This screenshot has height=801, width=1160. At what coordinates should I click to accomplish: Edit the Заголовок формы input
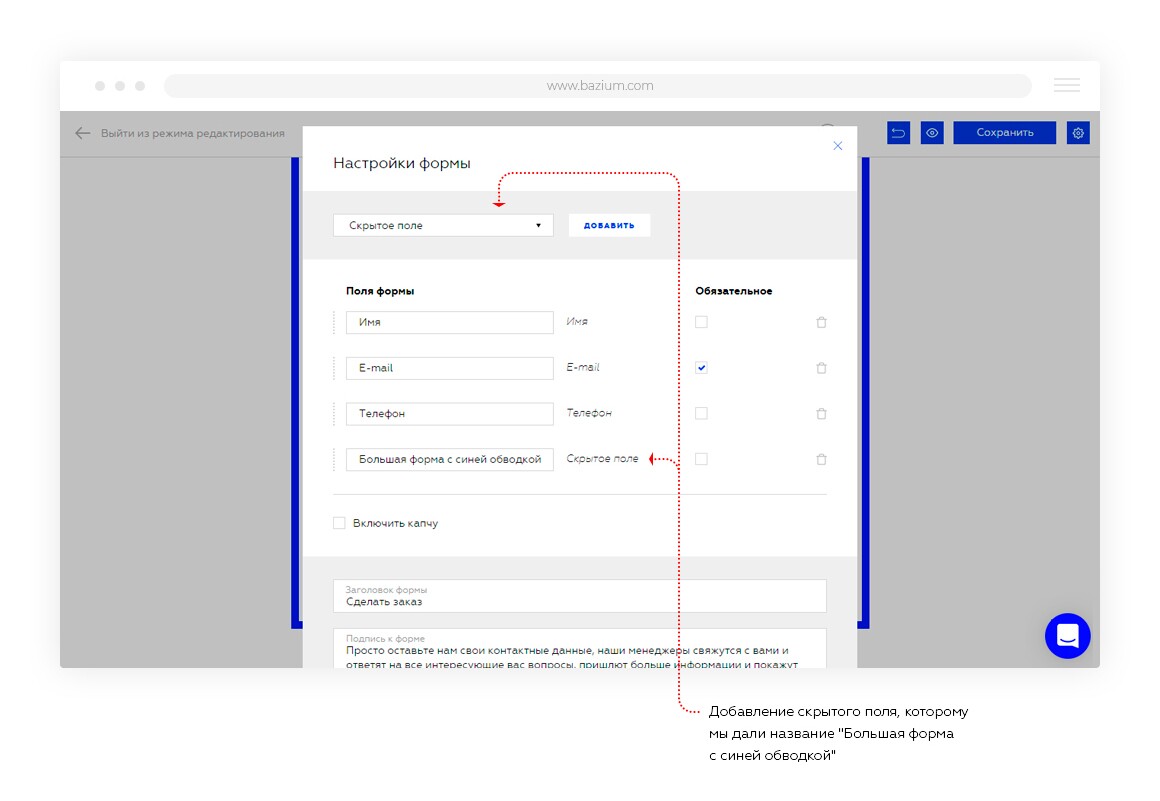(579, 596)
